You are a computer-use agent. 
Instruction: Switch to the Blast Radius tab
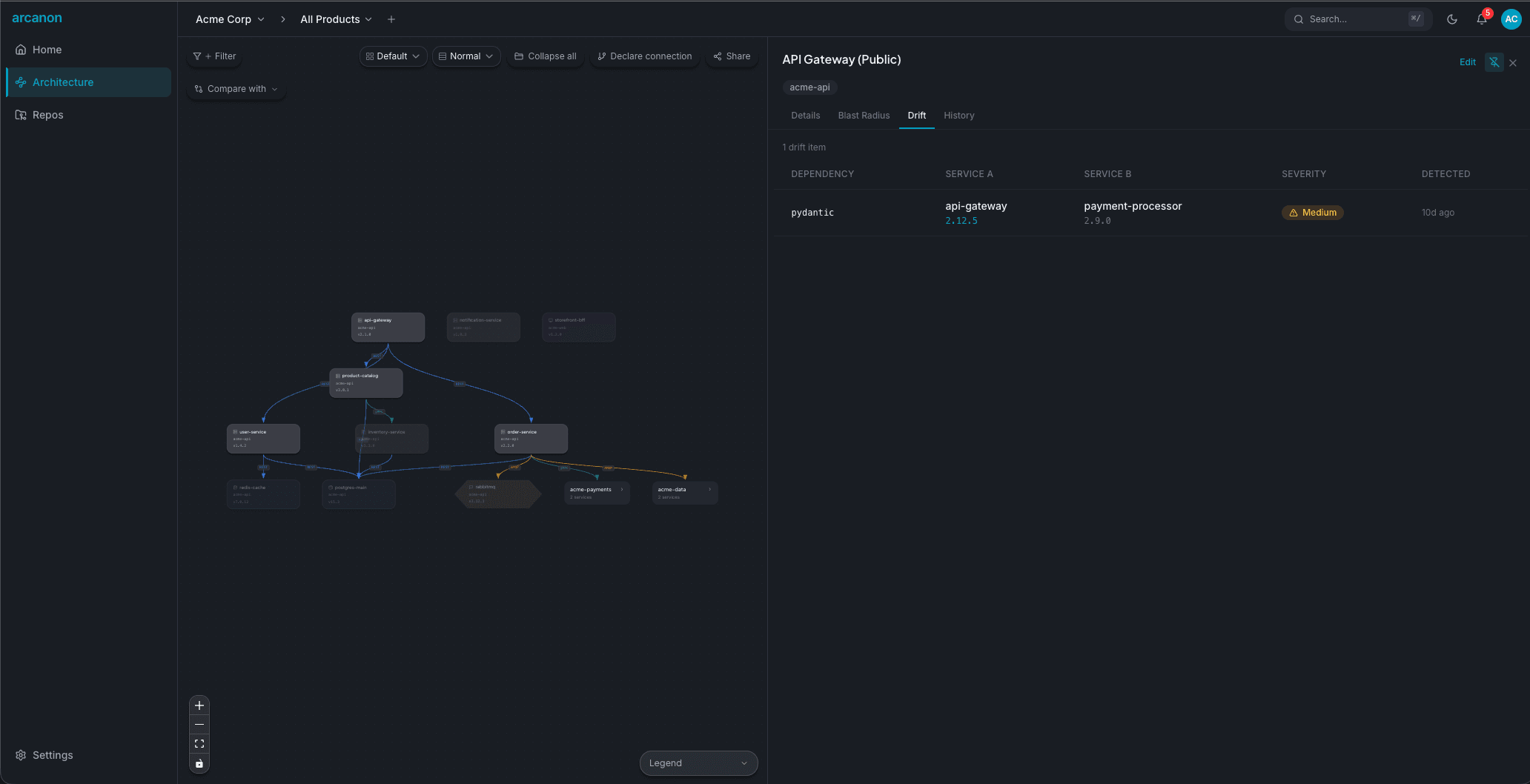(864, 116)
